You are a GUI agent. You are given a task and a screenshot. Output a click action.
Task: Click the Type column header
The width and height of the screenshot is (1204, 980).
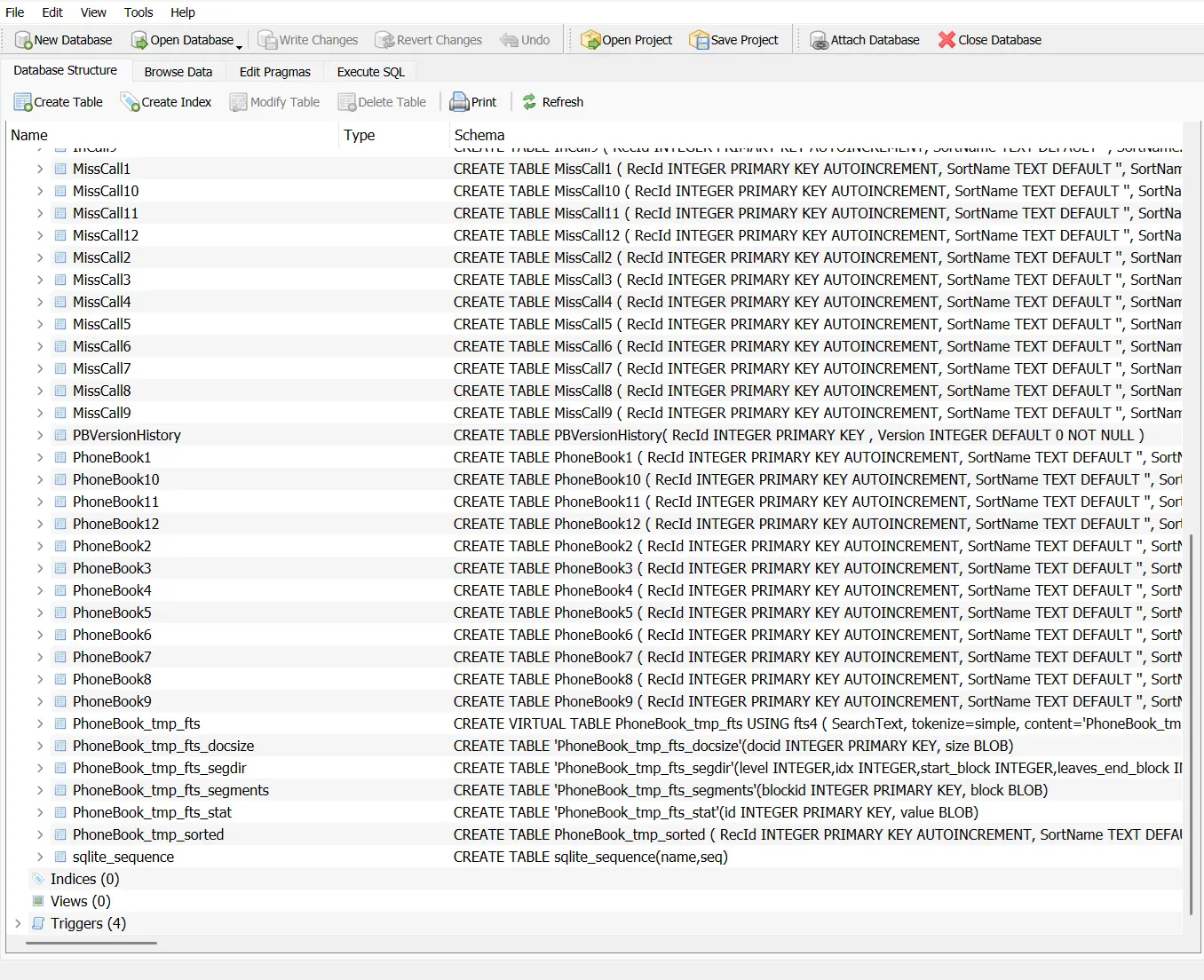[395, 135]
